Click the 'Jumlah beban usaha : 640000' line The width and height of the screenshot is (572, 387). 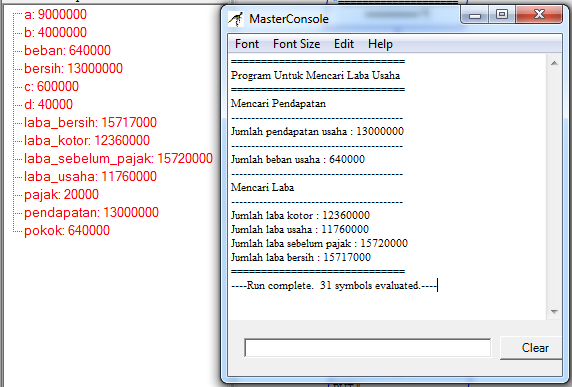tap(298, 159)
